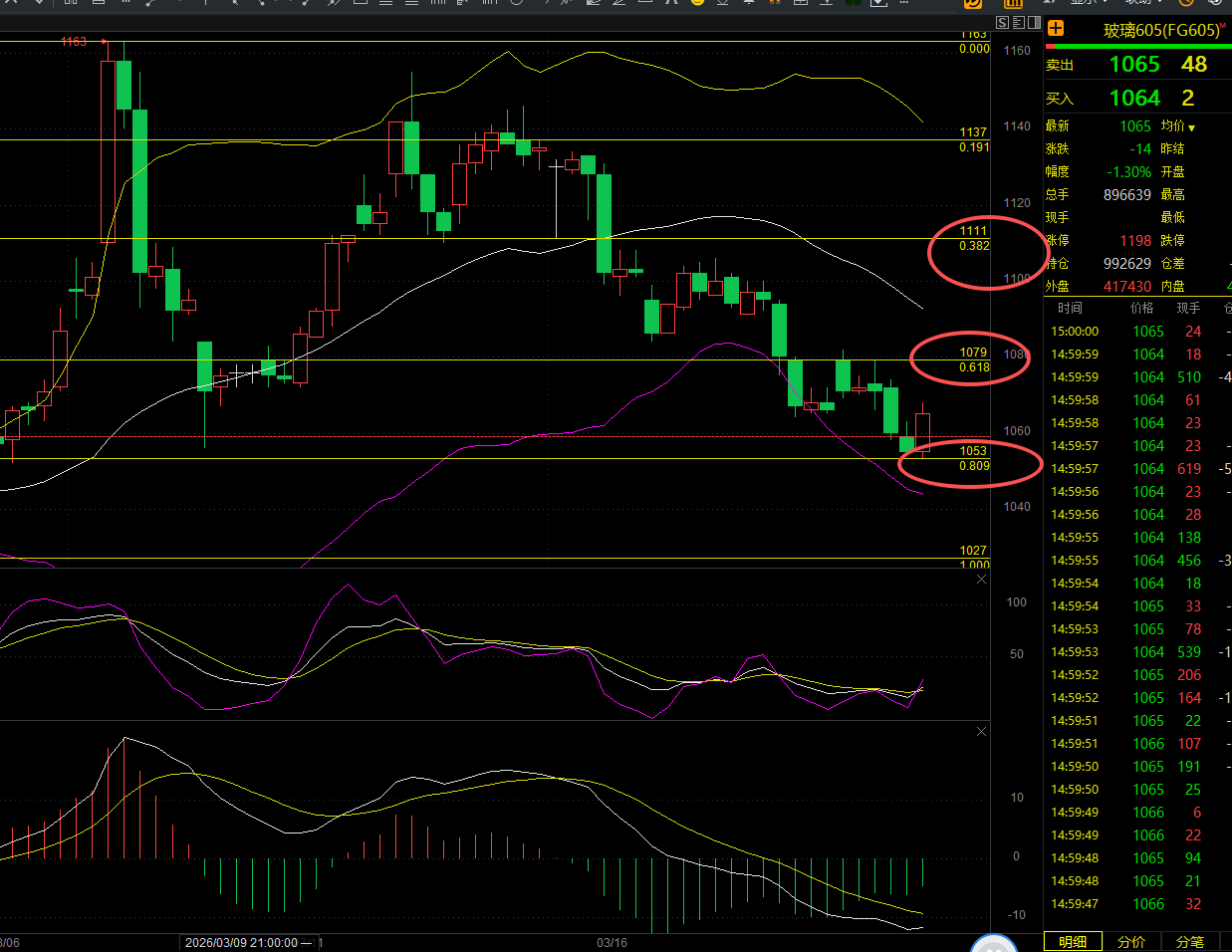Close the KDJ indicator sub-chart with its X
This screenshot has height=952, width=1232.
(x=981, y=580)
